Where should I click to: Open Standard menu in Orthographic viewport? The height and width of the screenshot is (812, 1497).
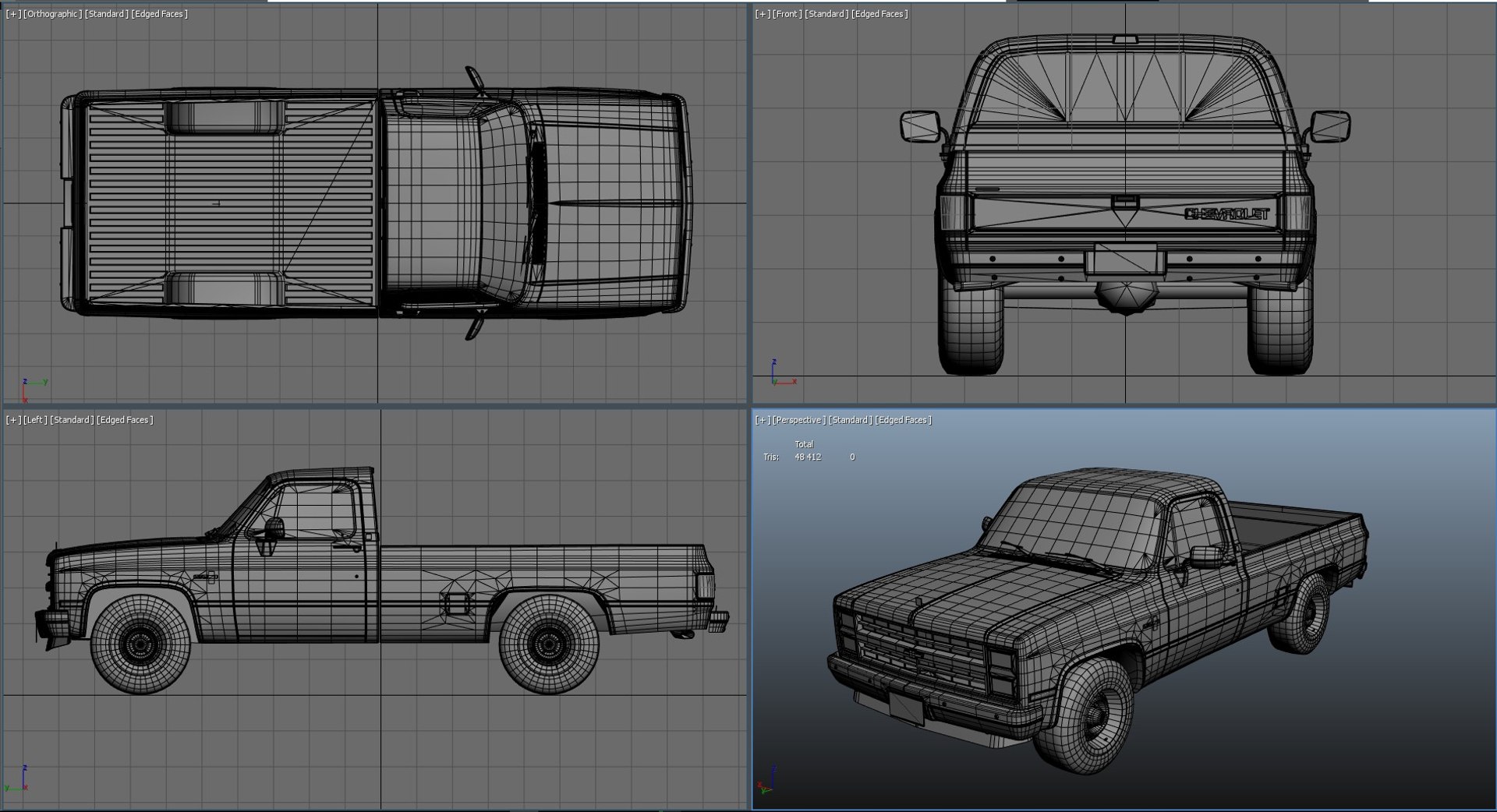[107, 14]
